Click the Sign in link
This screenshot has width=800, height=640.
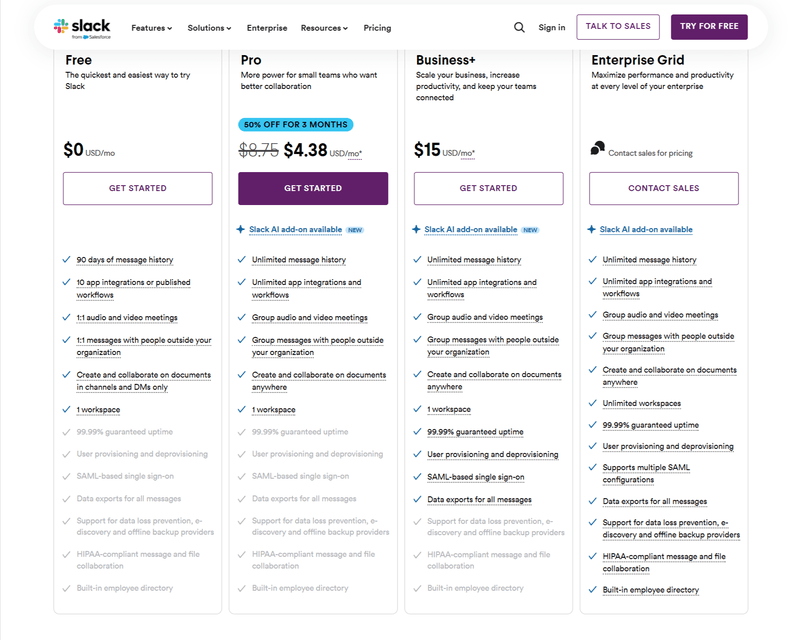(x=551, y=28)
